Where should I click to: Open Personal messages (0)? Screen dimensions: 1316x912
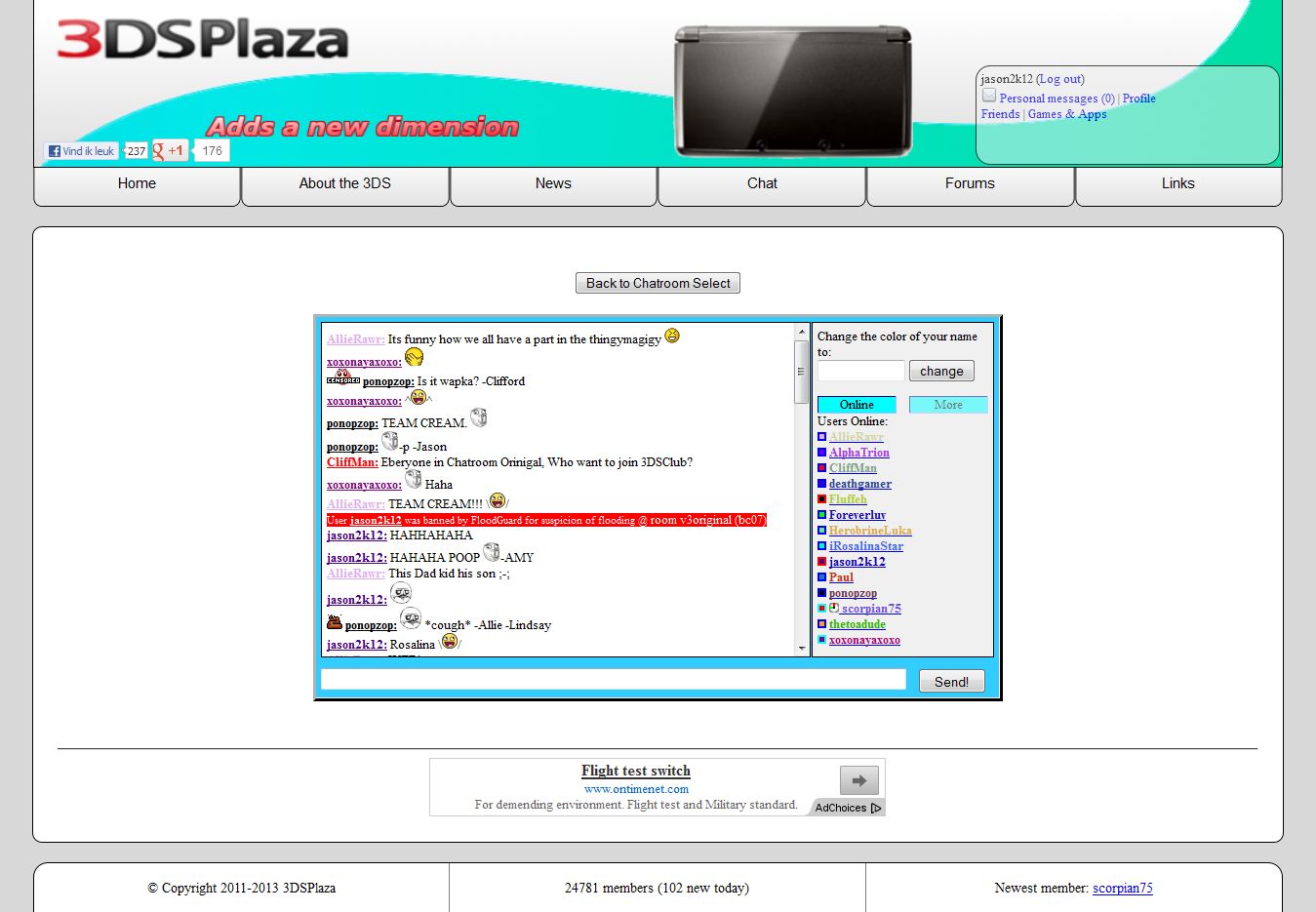click(1057, 99)
